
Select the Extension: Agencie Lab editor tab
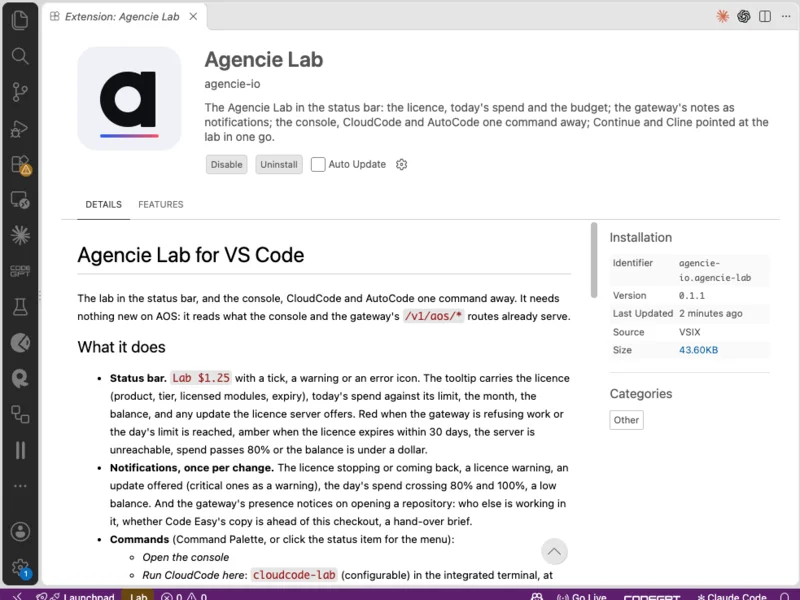click(x=122, y=16)
